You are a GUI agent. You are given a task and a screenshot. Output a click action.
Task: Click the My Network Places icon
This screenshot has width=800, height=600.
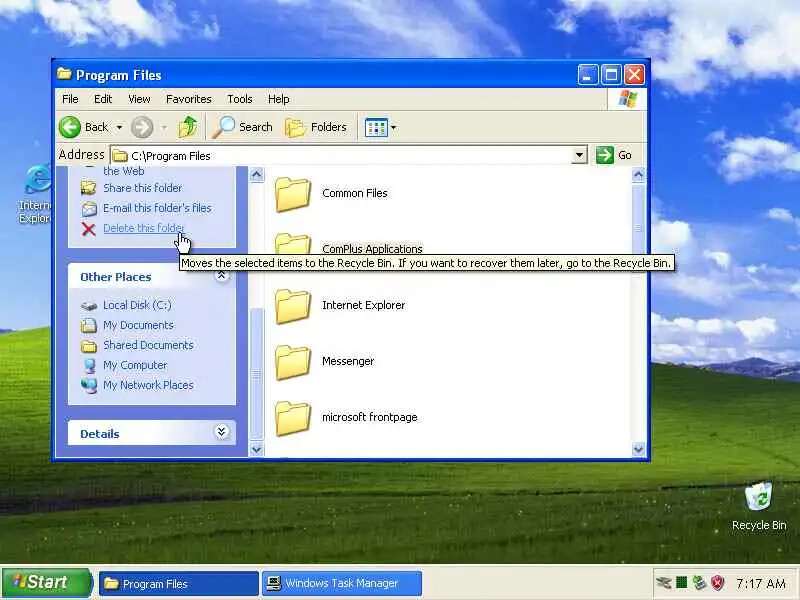click(x=89, y=386)
